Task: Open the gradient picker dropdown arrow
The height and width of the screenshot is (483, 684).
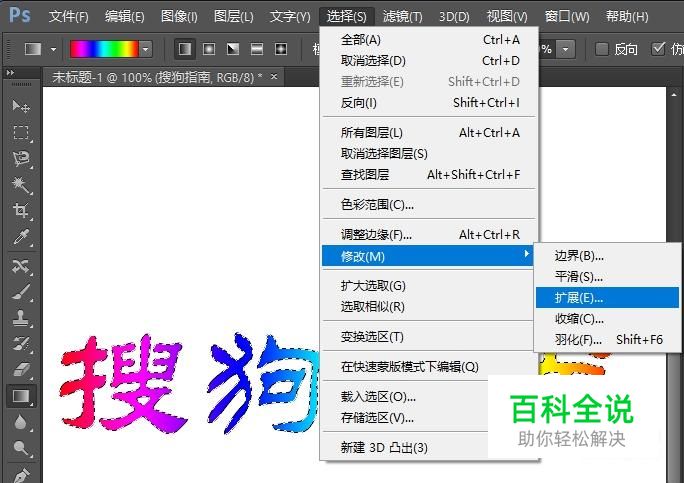Action: pos(146,49)
